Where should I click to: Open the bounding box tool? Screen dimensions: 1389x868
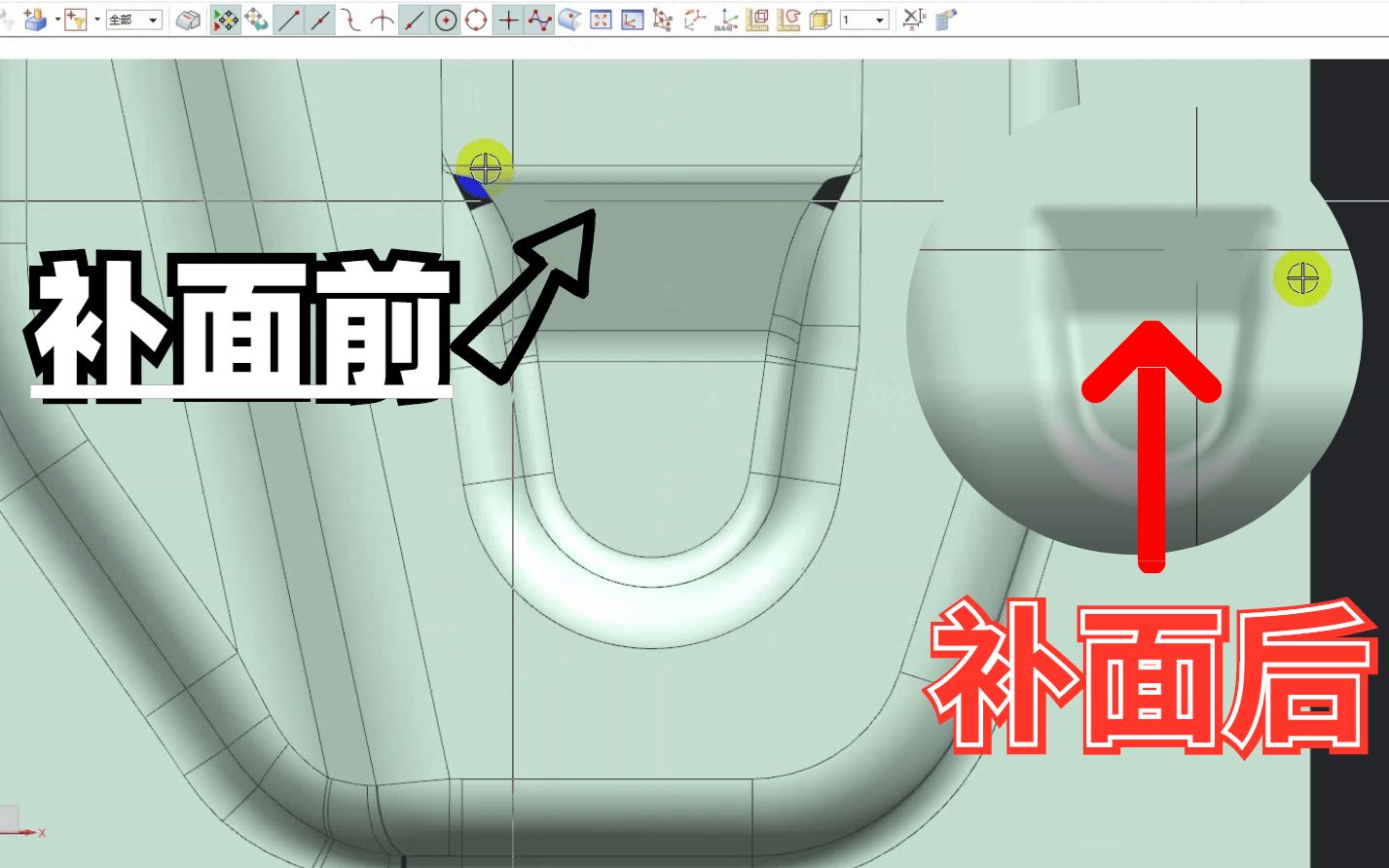819,18
